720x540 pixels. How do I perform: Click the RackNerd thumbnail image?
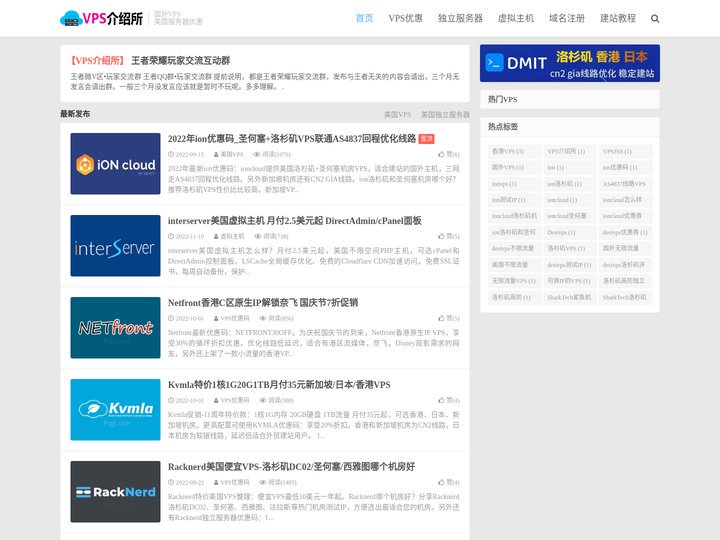pos(115,491)
